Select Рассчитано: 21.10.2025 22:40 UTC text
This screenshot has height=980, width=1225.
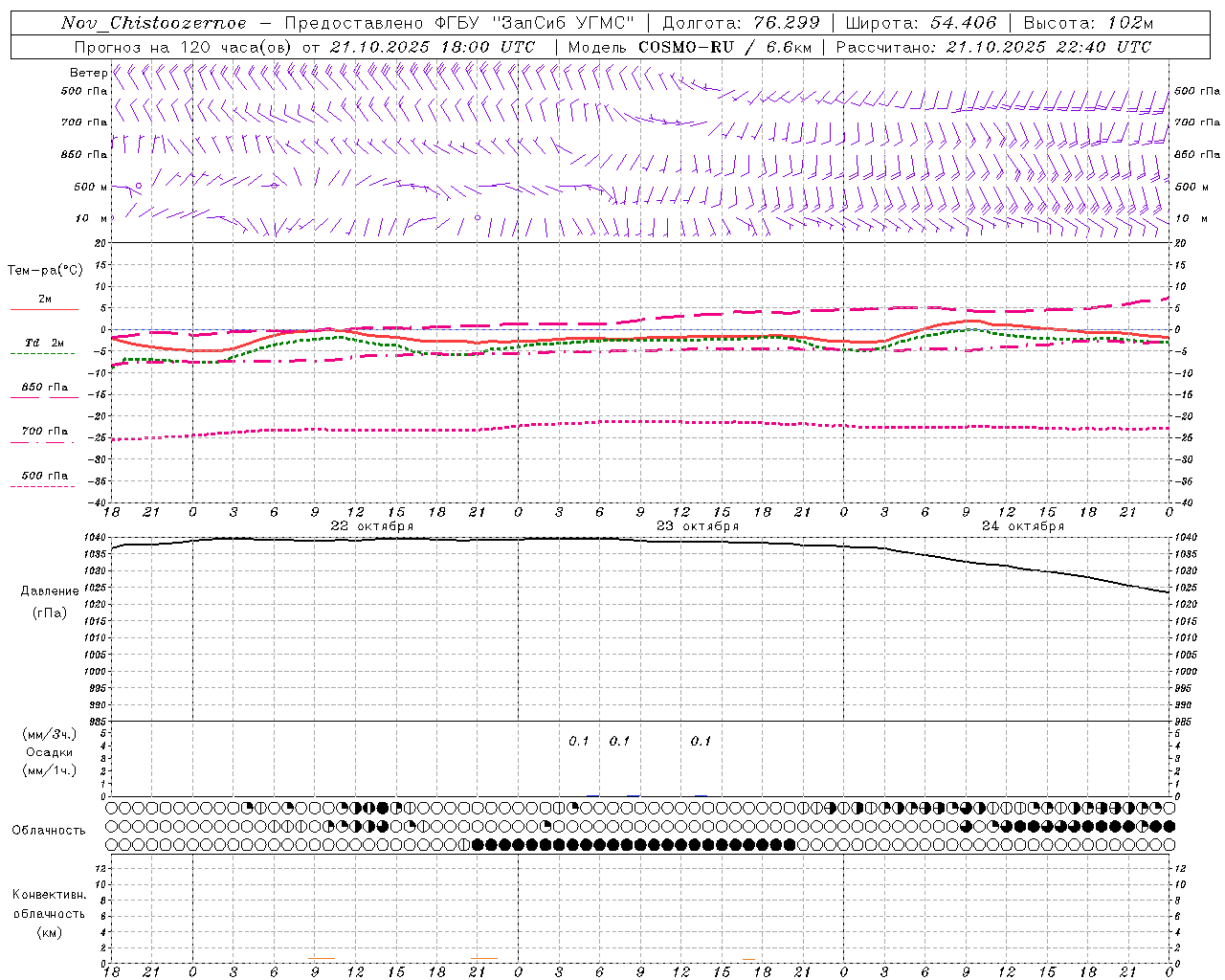pos(993,47)
